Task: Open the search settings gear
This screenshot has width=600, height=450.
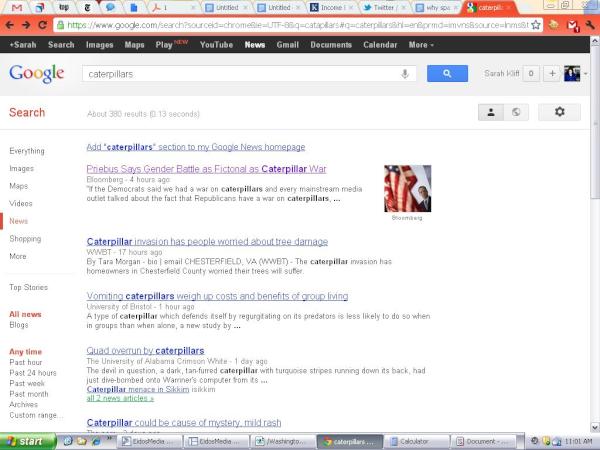Action: coord(559,112)
